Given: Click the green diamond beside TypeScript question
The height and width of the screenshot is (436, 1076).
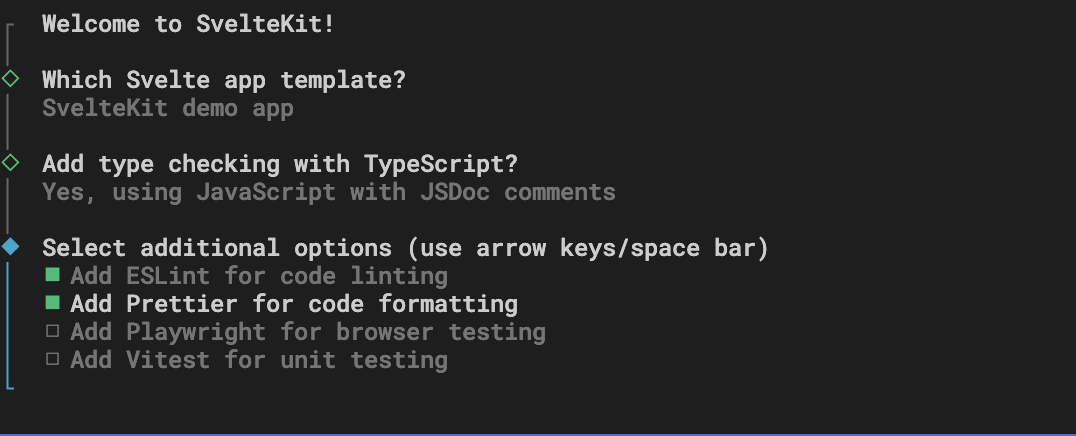Looking at the screenshot, I should [x=10, y=163].
